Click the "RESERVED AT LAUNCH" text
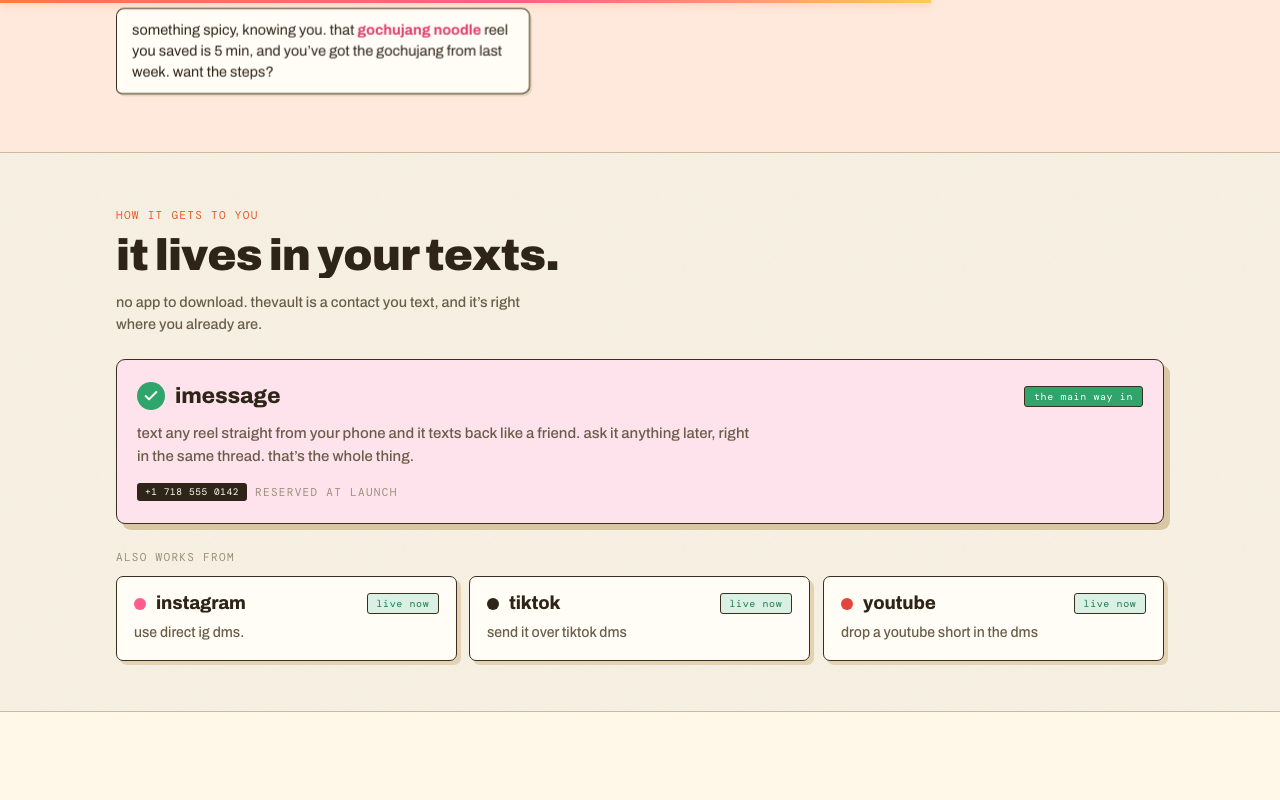Screen dimensions: 1280x800 (326, 492)
